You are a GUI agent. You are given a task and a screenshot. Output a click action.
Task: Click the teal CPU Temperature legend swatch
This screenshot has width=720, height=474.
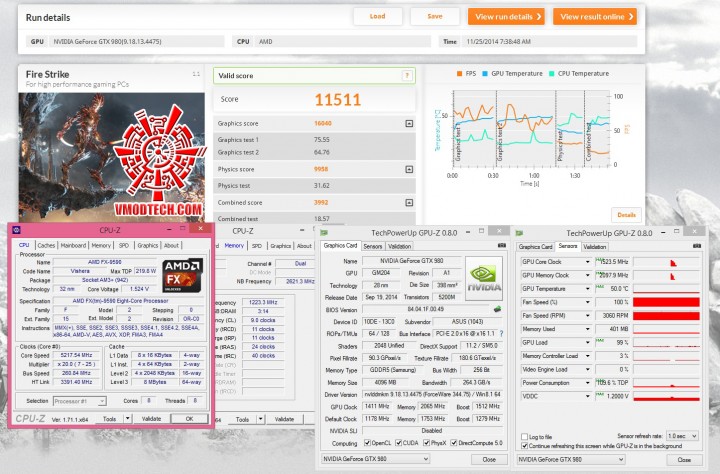551,73
